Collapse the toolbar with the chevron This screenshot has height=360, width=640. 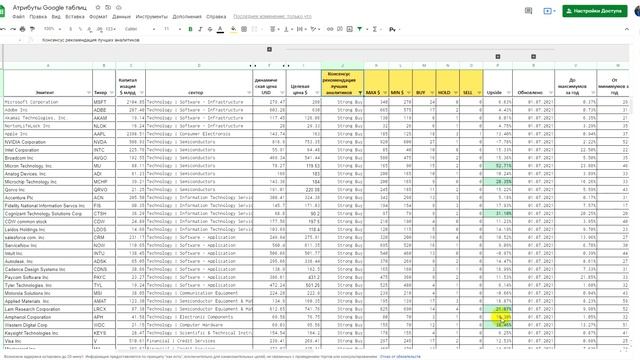627,29
